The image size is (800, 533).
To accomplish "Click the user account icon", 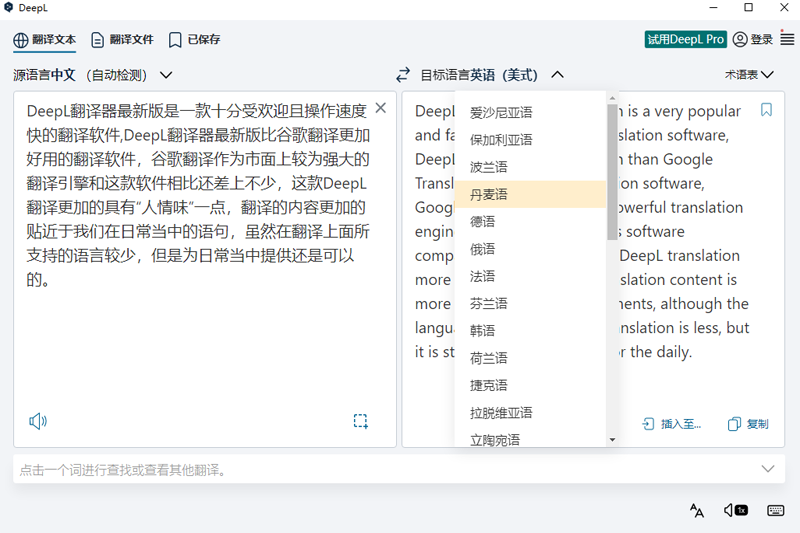I will tap(740, 39).
